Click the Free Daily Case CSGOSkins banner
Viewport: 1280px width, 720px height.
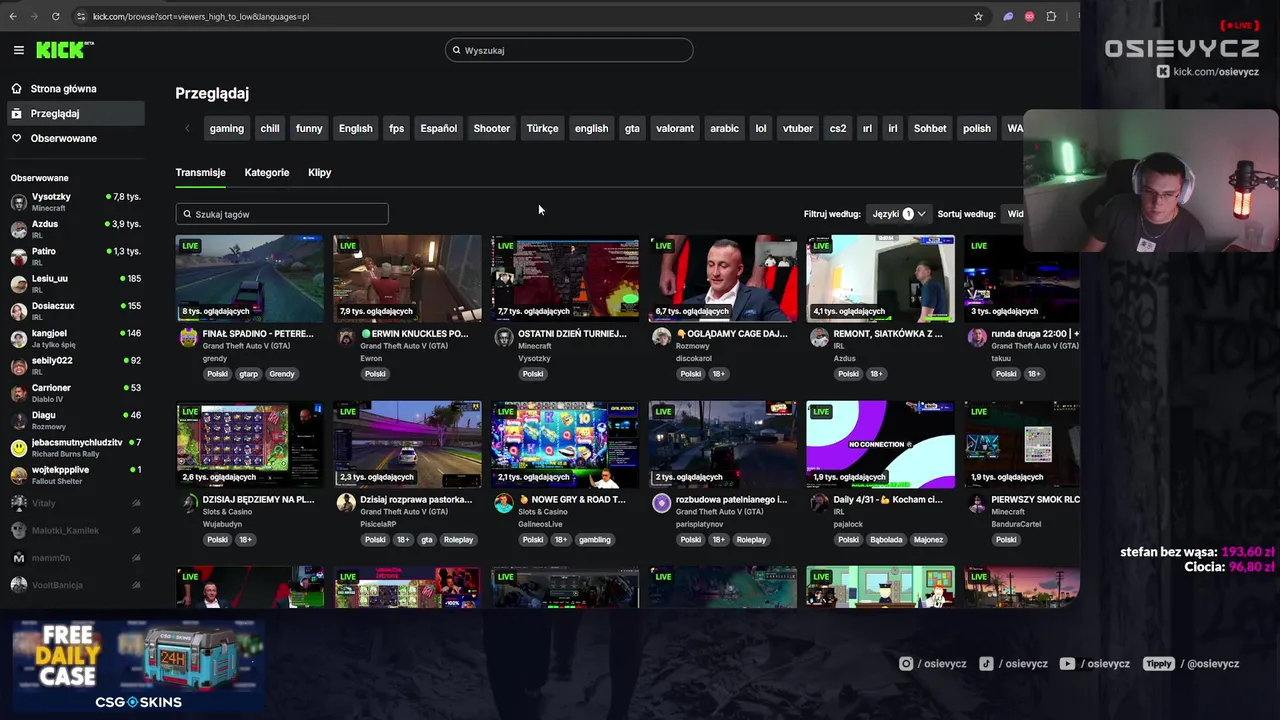(138, 665)
